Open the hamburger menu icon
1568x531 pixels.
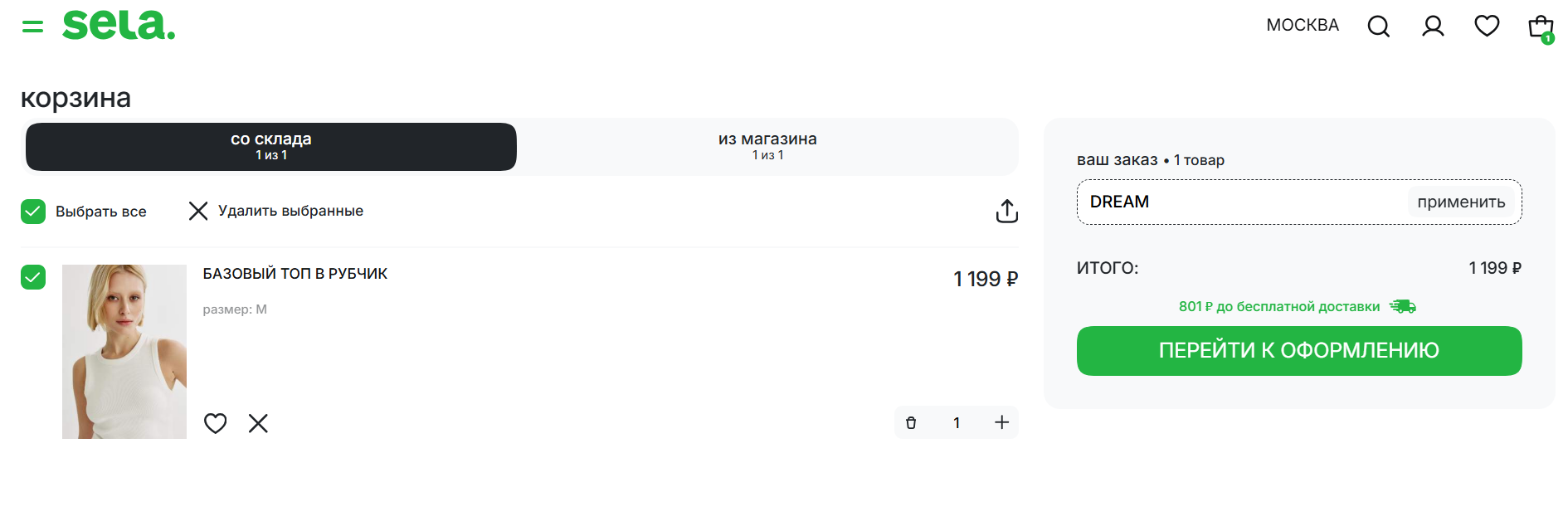point(32,27)
